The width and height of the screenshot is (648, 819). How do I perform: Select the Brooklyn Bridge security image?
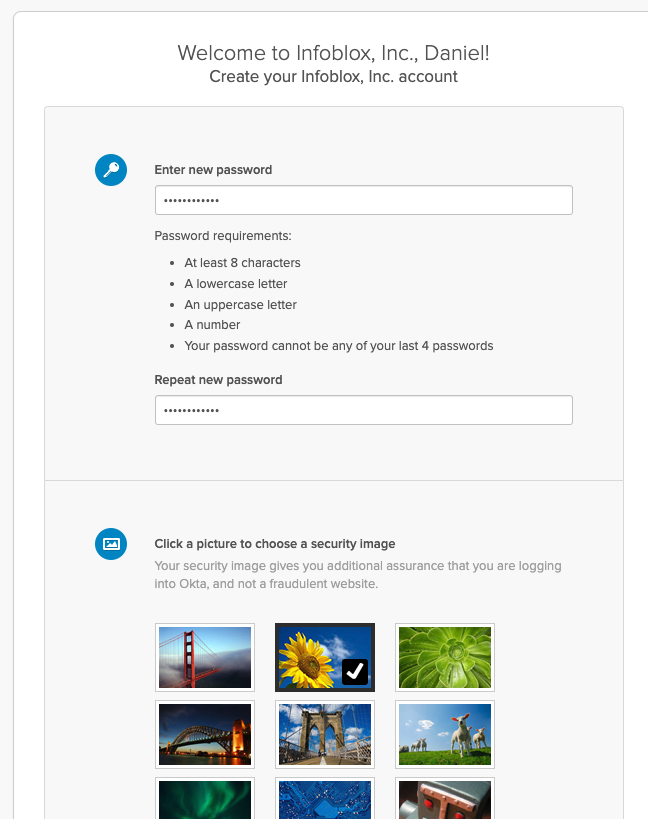[325, 735]
